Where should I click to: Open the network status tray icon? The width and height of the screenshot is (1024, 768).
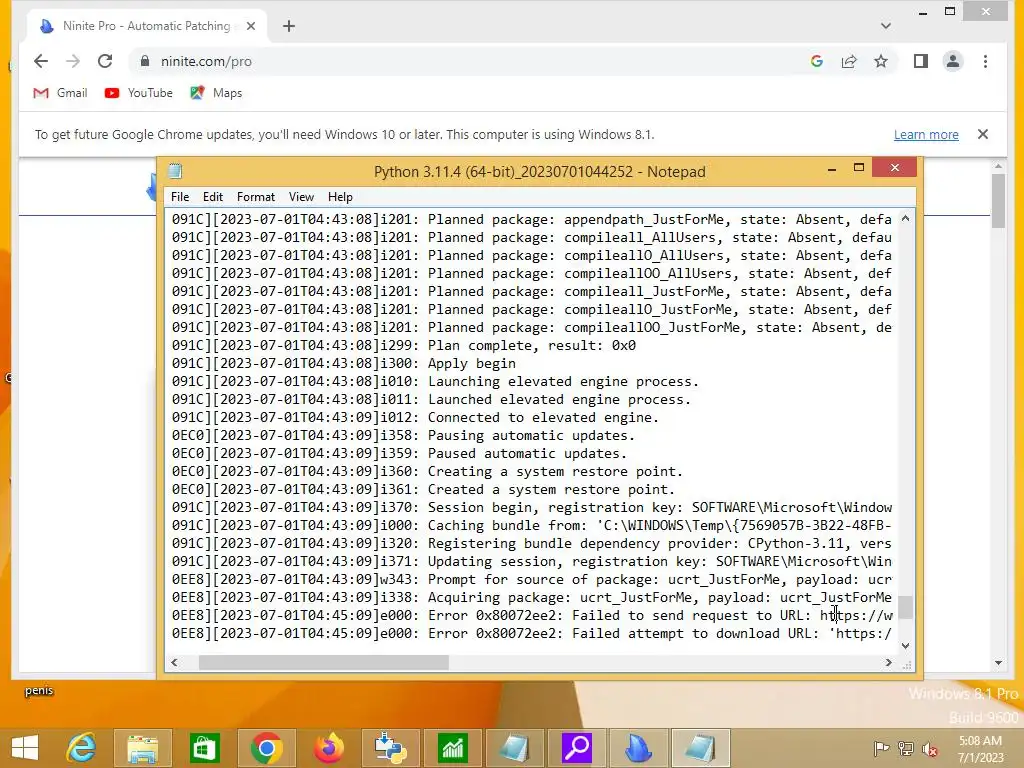tap(905, 749)
